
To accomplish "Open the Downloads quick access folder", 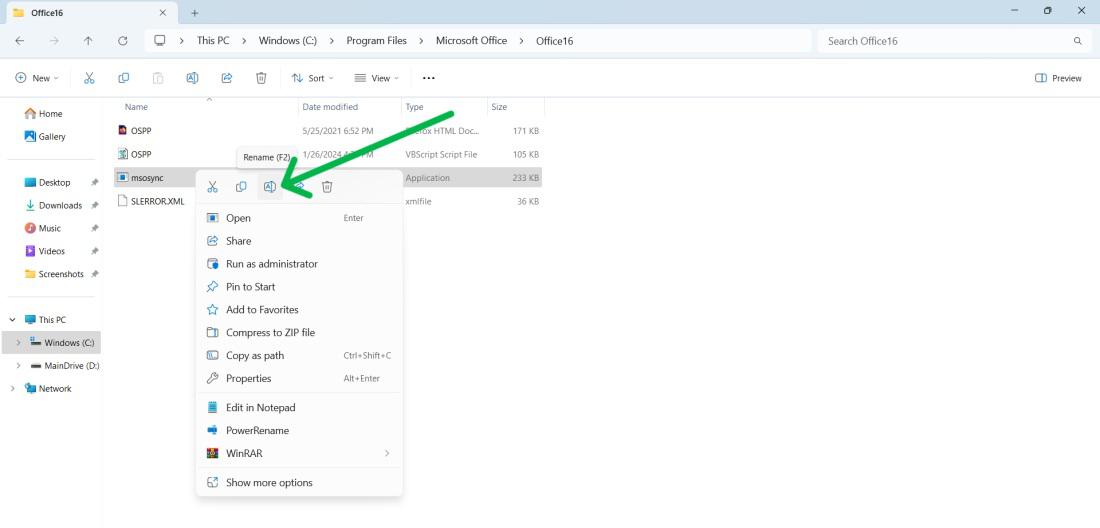I will pyautogui.click(x=53, y=205).
